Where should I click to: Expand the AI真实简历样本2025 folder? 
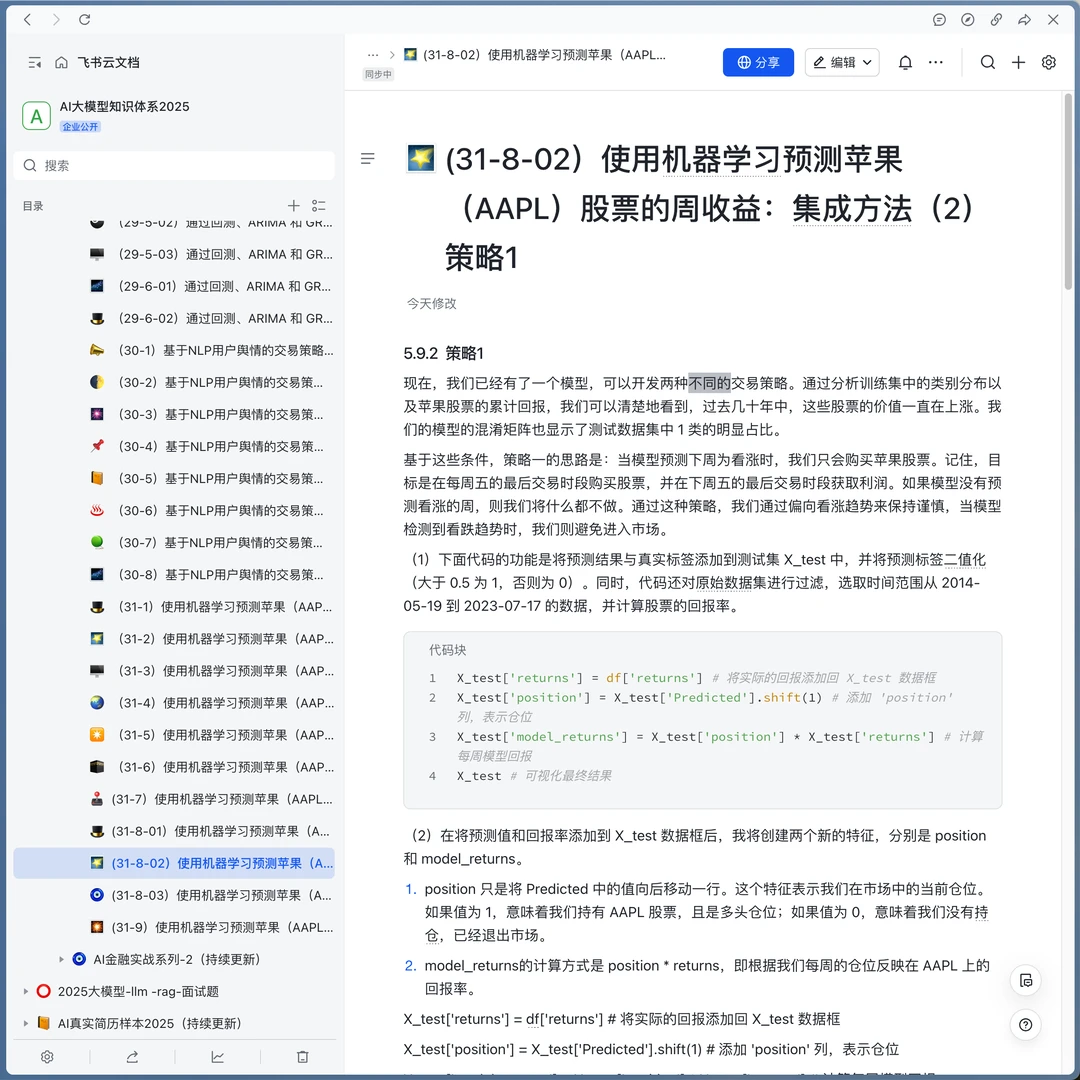coord(25,1023)
